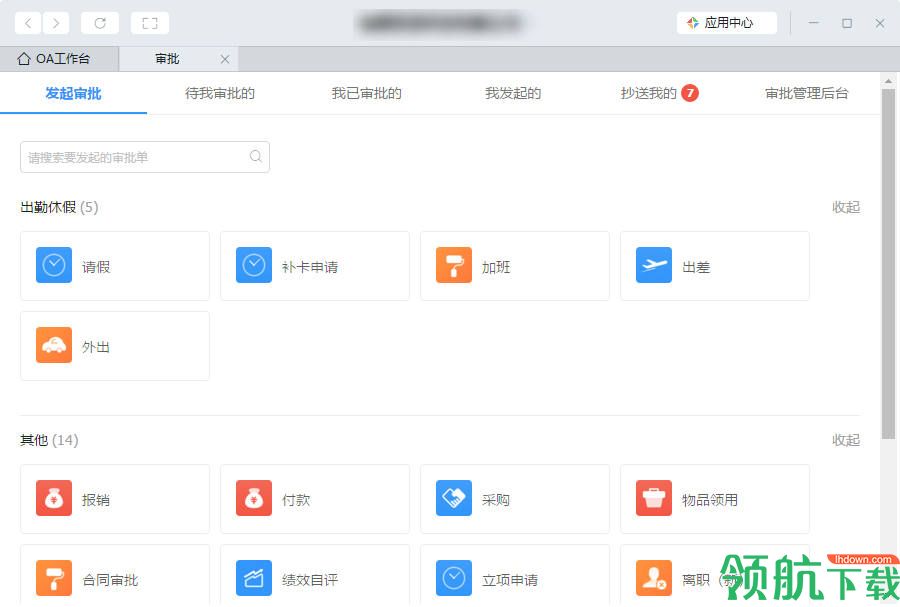
Task: Start a 合同审批 contract approval
Action: point(115,575)
